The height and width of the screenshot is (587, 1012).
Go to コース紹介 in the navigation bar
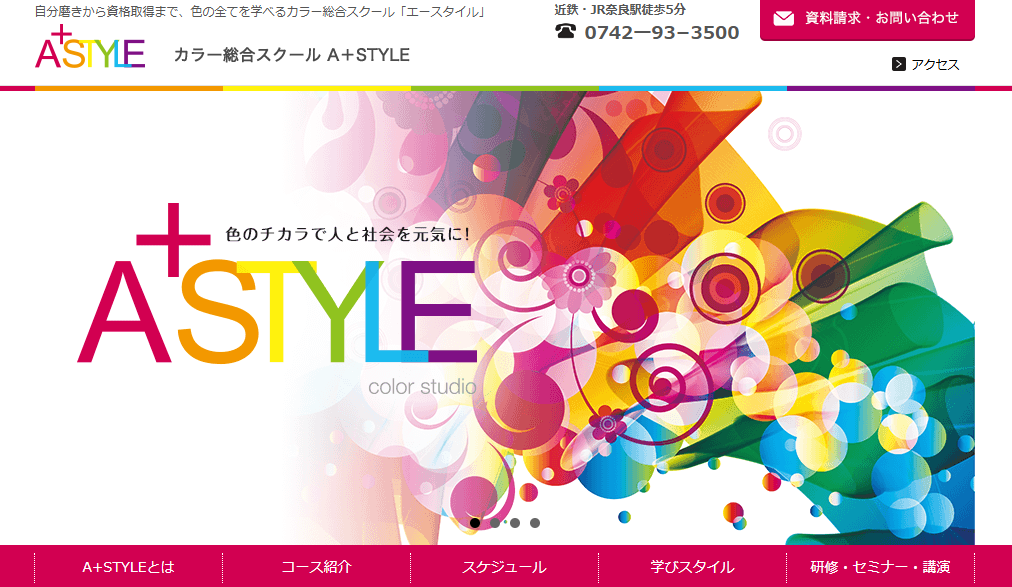click(x=316, y=567)
